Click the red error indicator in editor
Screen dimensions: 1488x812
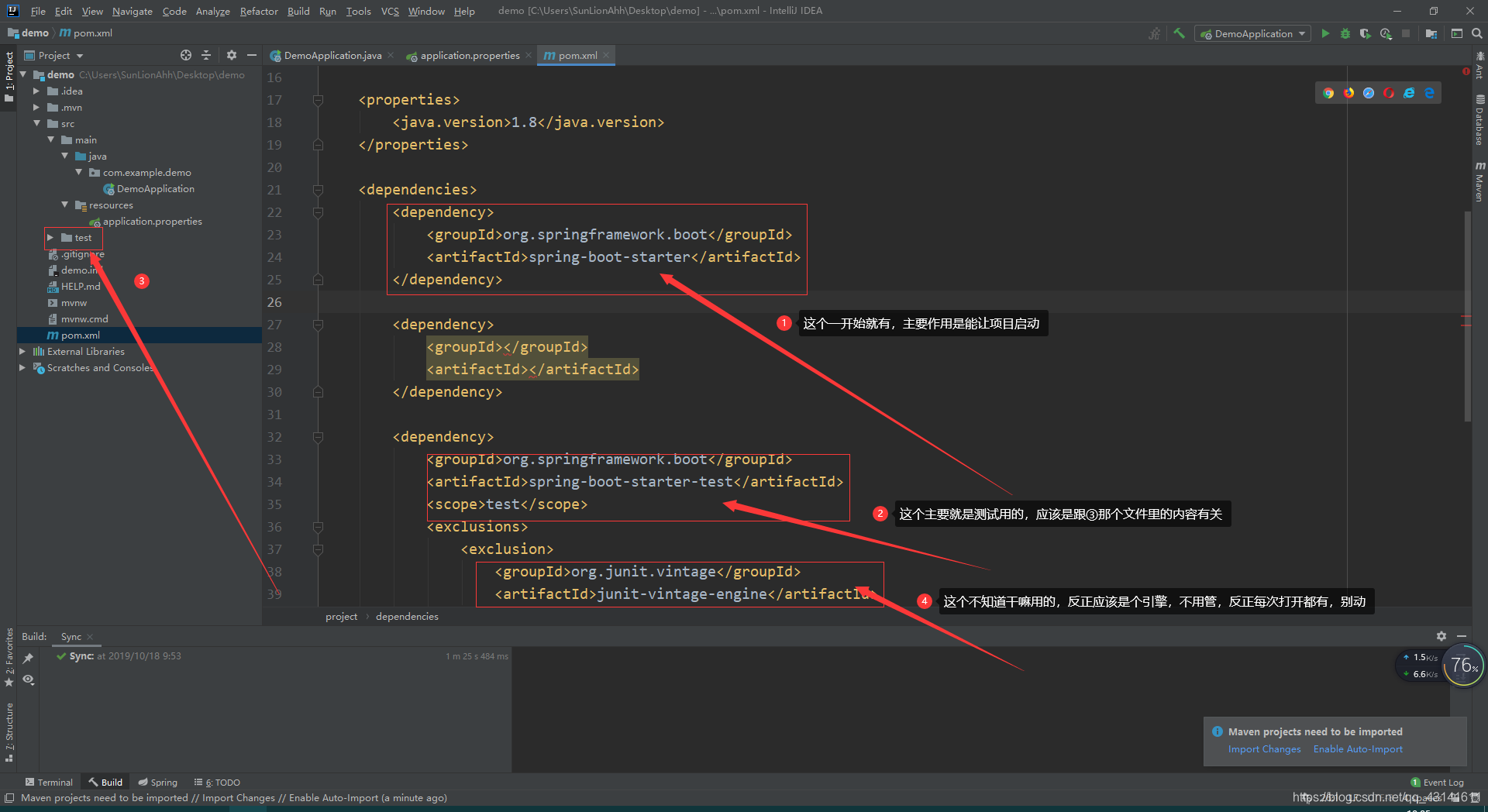pos(1466,71)
